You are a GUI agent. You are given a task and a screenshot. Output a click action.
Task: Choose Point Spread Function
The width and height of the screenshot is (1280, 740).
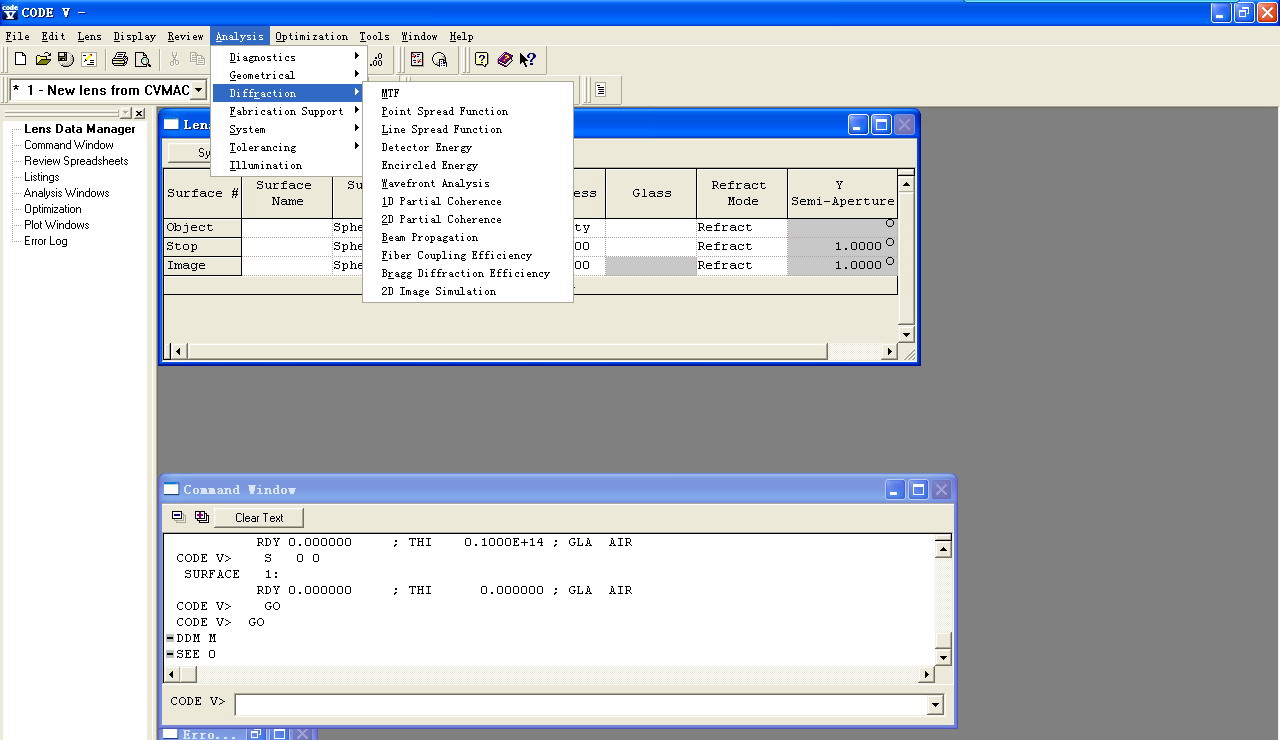tap(467, 111)
